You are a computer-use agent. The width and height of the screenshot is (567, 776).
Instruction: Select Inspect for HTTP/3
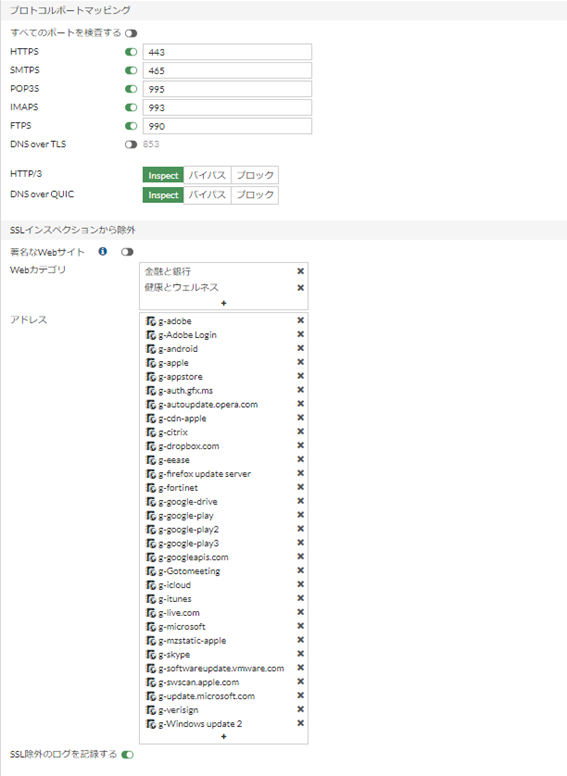point(163,175)
